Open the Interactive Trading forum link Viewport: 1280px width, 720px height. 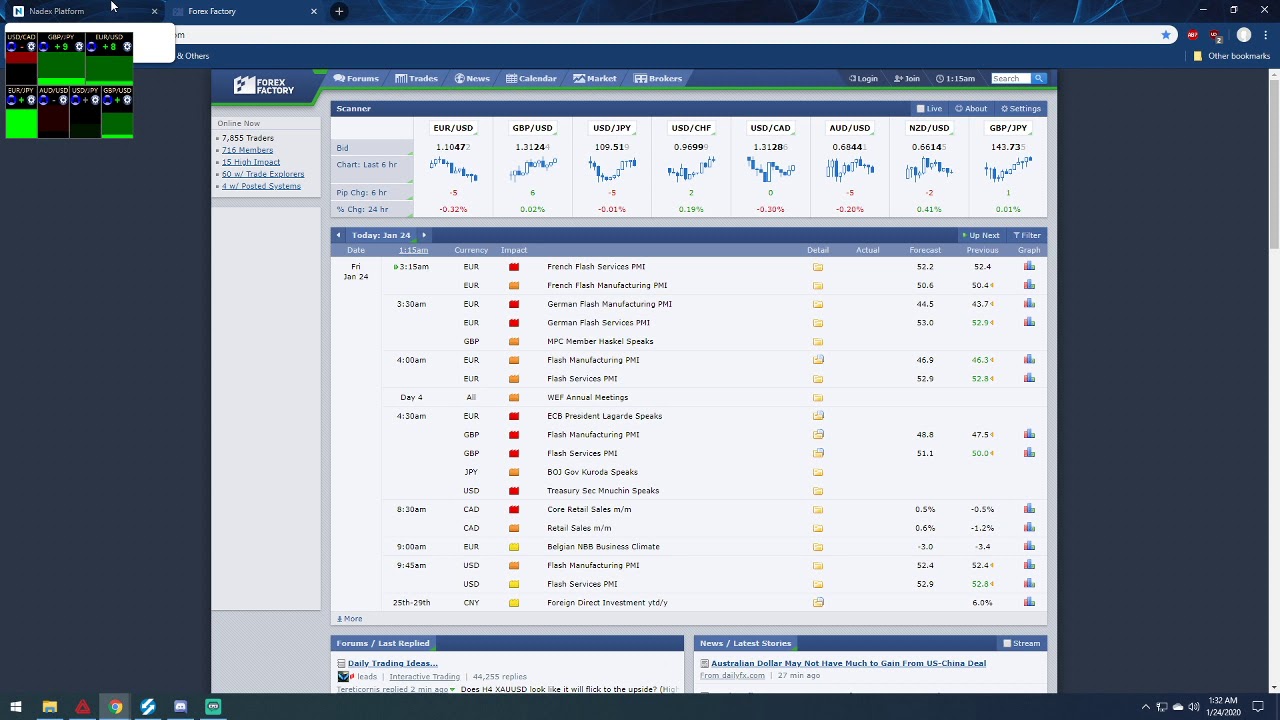tap(424, 677)
